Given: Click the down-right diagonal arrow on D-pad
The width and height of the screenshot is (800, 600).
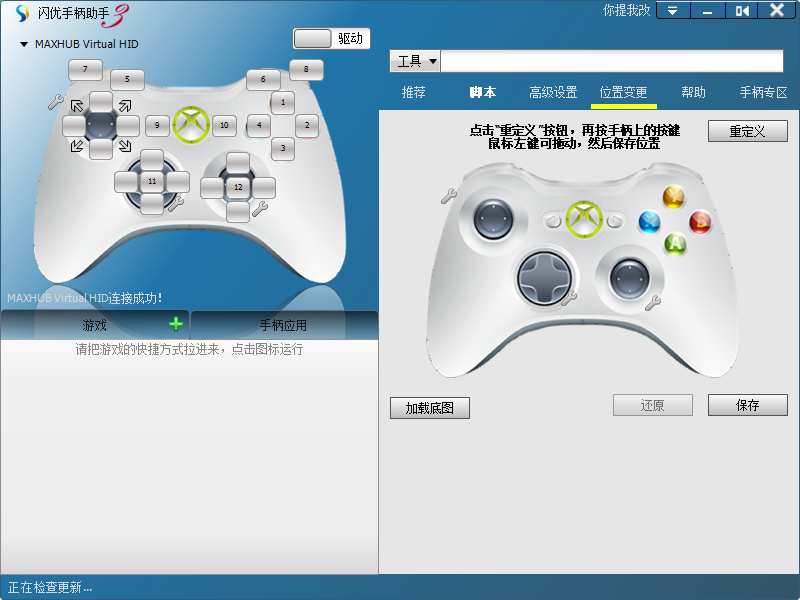Looking at the screenshot, I should (125, 146).
